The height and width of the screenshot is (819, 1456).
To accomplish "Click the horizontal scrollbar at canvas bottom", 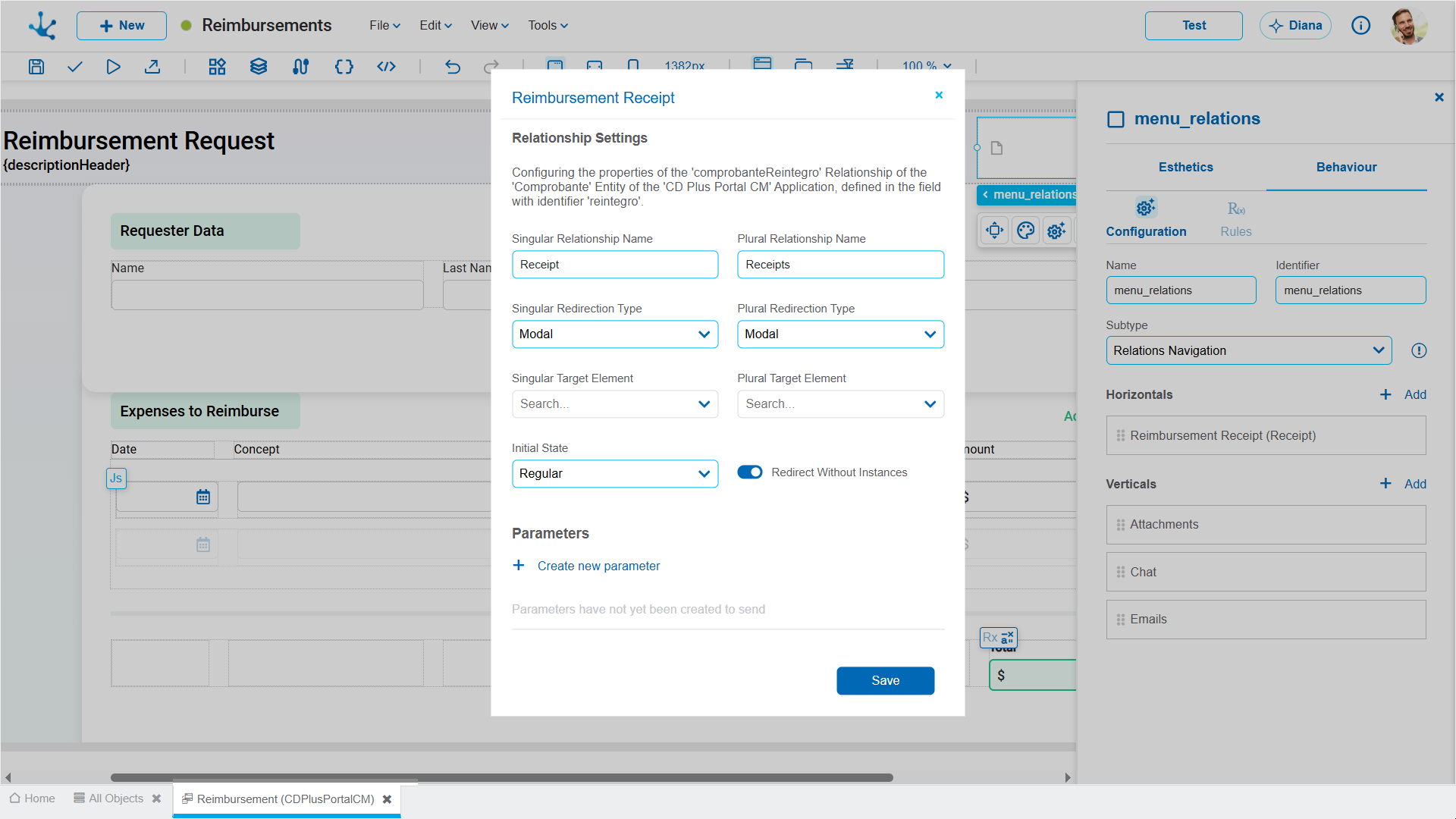I will pos(501,777).
